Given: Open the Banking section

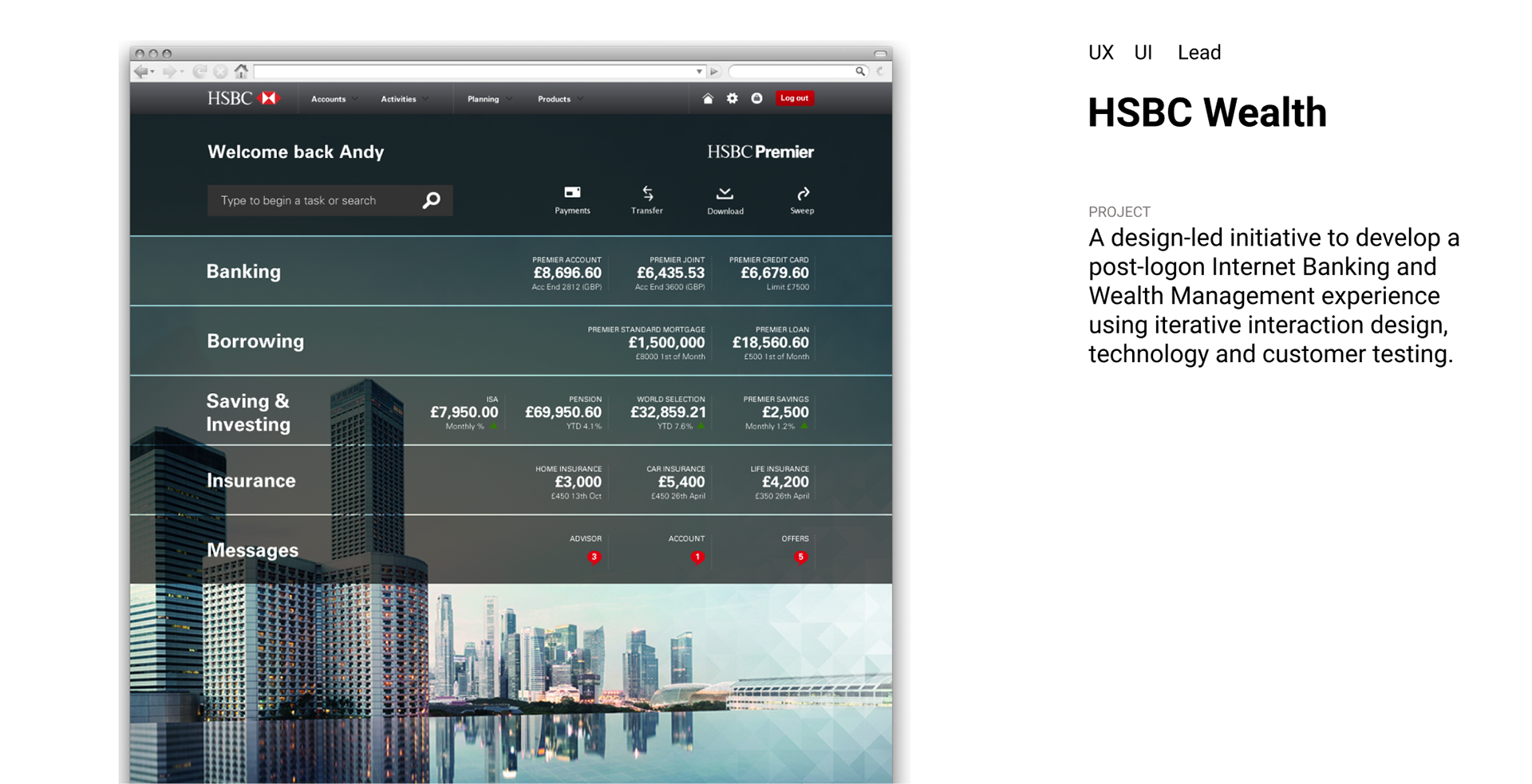Looking at the screenshot, I should click(x=243, y=271).
